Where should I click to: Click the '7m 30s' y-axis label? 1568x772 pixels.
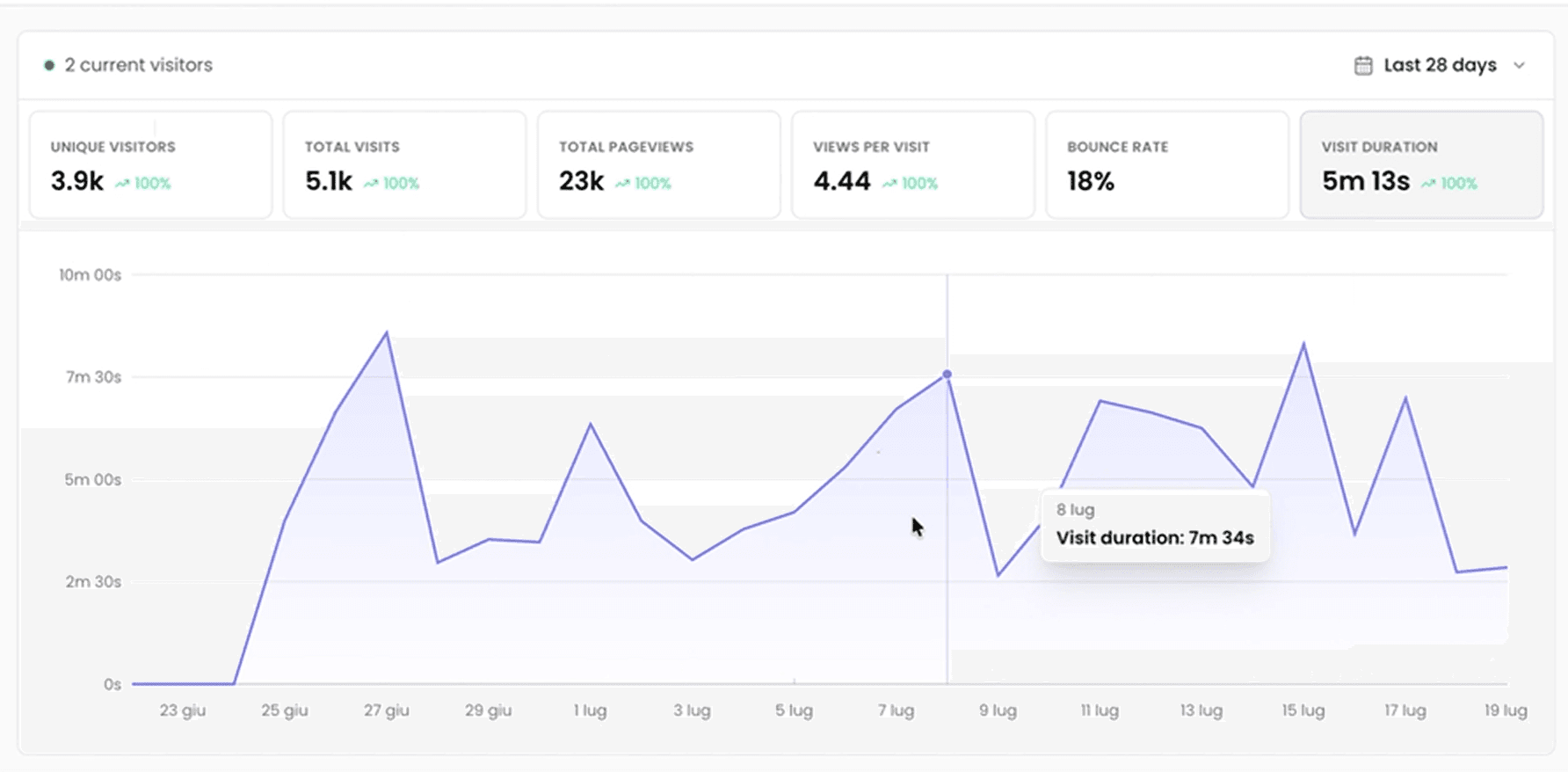[93, 377]
